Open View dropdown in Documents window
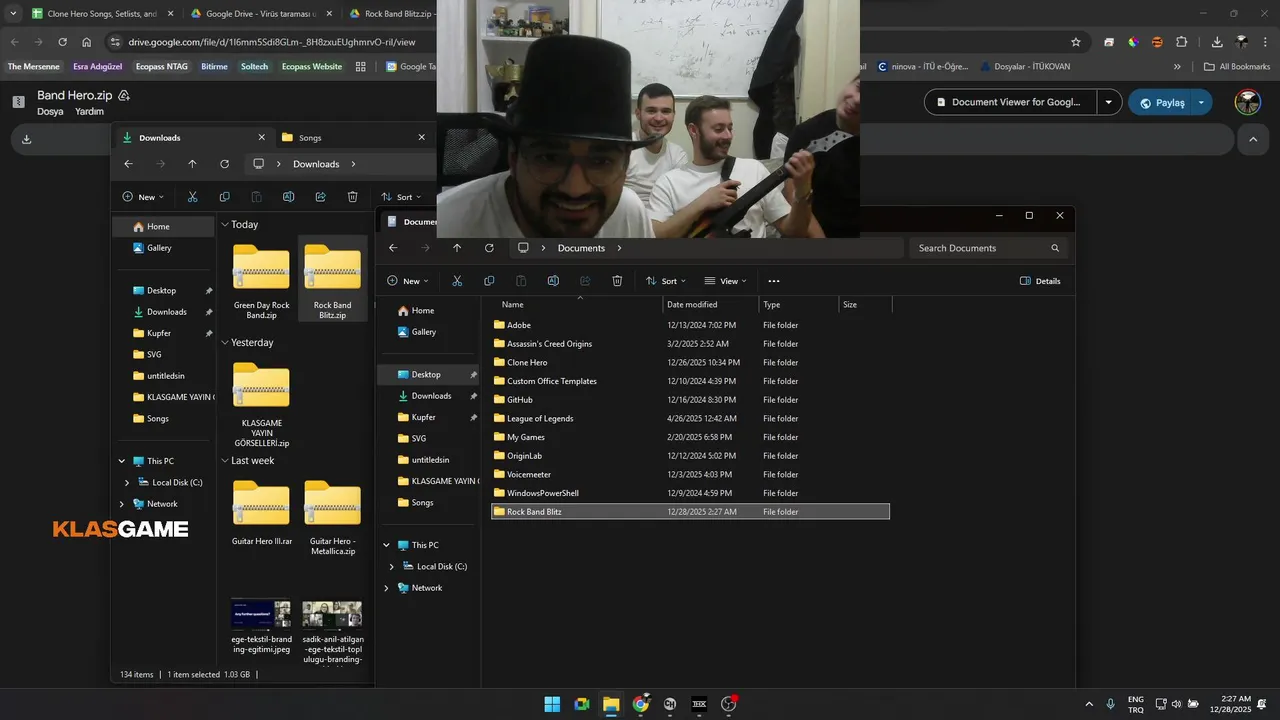1280x720 pixels. pos(726,281)
